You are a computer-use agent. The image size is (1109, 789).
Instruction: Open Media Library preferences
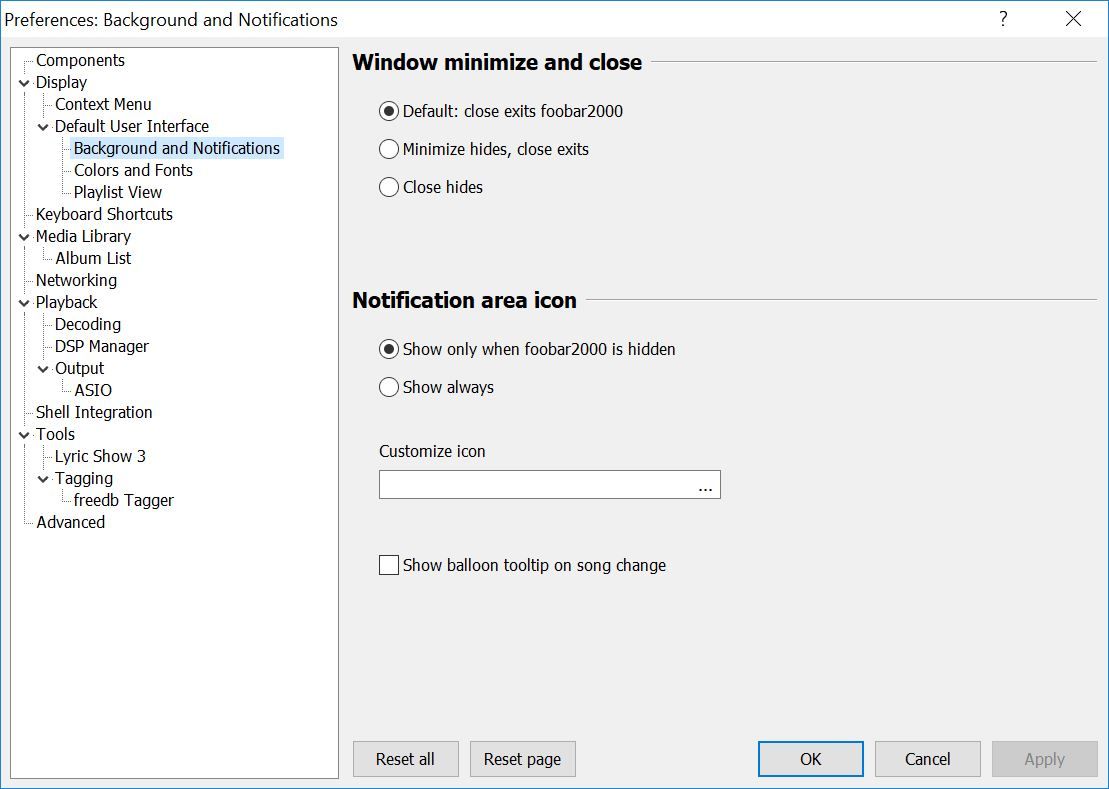[x=83, y=235]
